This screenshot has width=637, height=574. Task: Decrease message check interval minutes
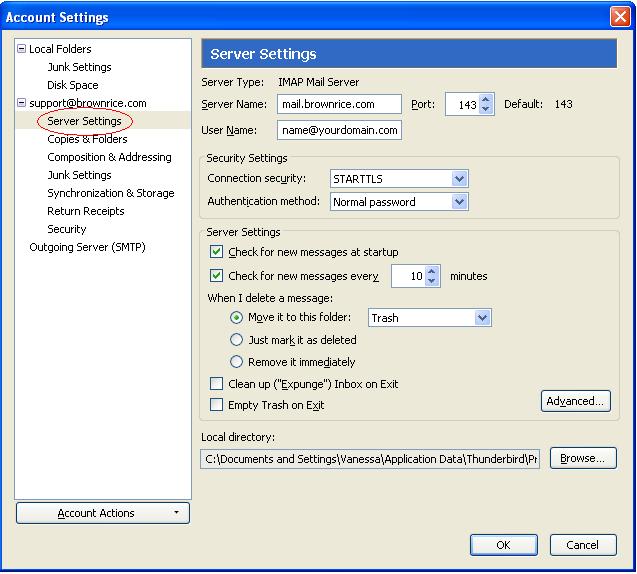pyautogui.click(x=432, y=281)
